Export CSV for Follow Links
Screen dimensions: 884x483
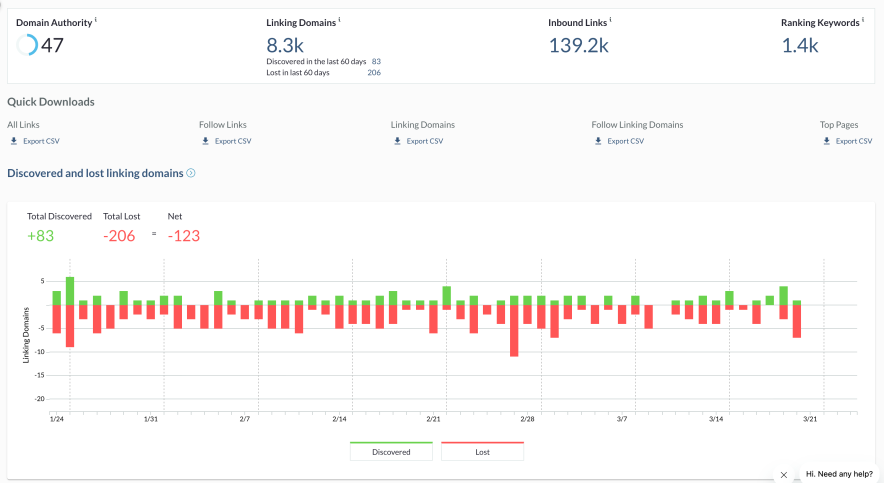point(233,141)
